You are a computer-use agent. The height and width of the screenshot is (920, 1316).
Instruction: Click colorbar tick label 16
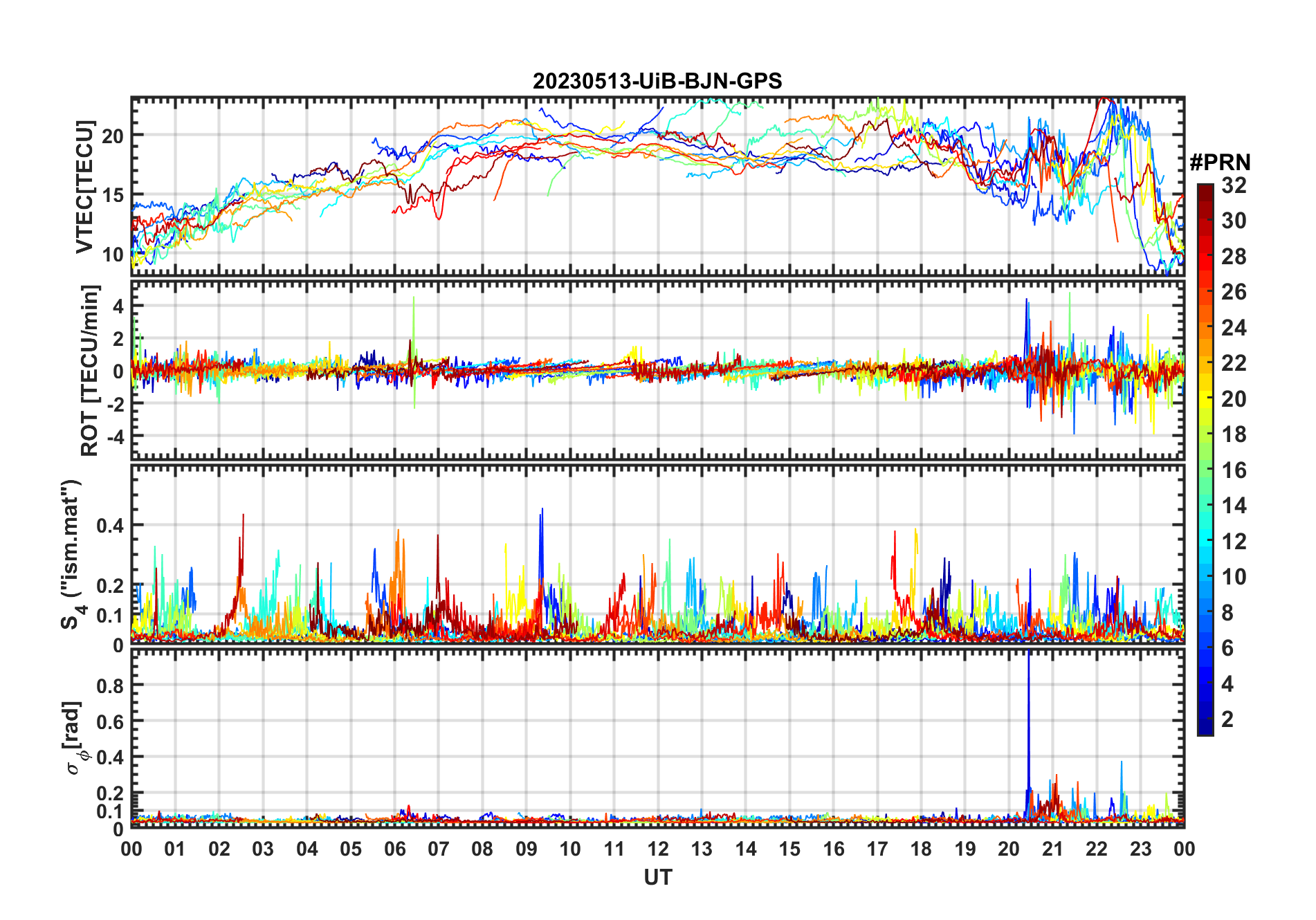point(1234,470)
